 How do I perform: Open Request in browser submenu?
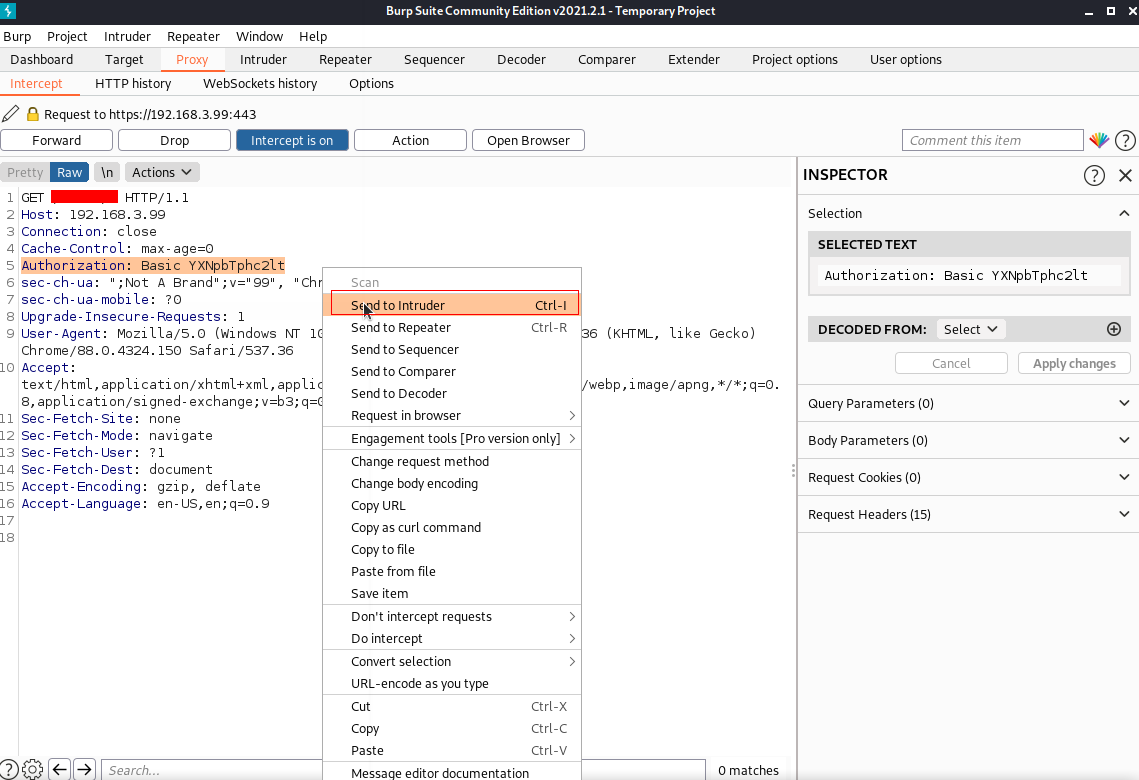point(452,415)
